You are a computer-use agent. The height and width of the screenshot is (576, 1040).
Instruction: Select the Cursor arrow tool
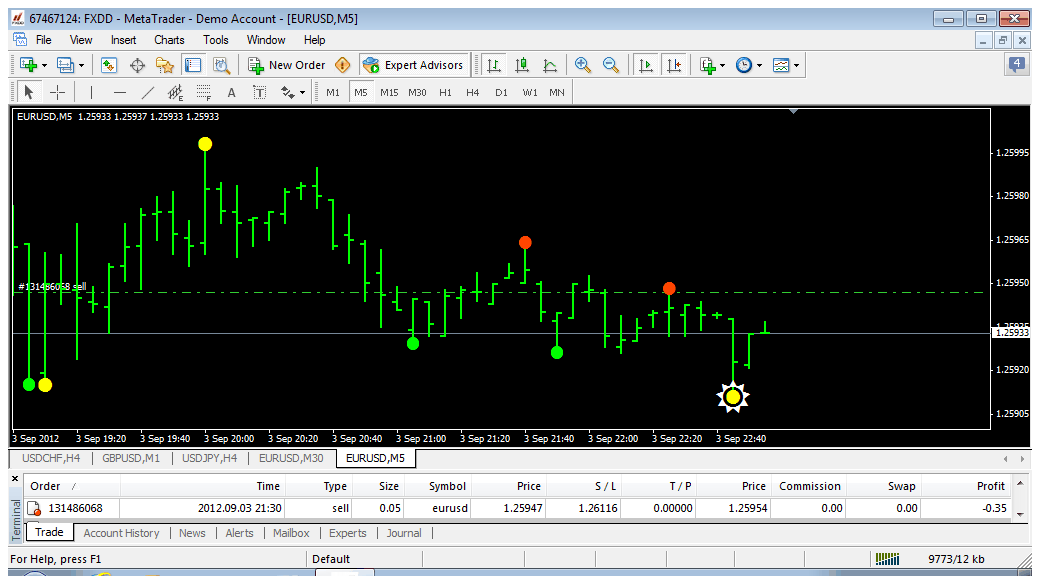[x=29, y=92]
